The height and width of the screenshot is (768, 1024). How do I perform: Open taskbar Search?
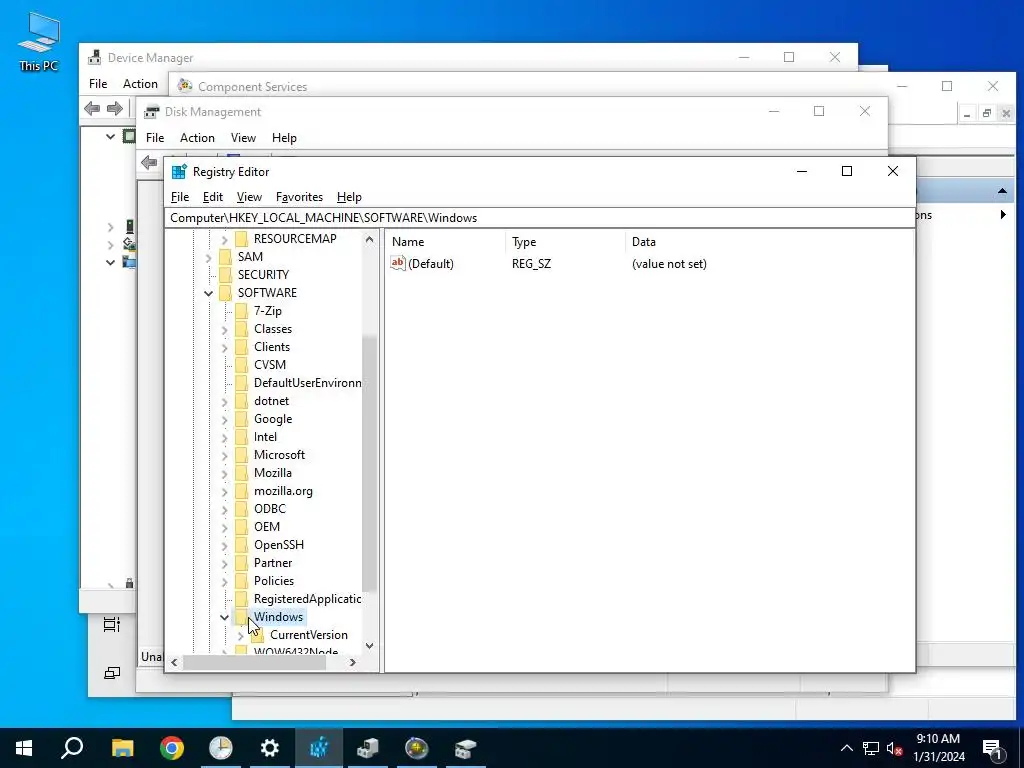coord(72,748)
